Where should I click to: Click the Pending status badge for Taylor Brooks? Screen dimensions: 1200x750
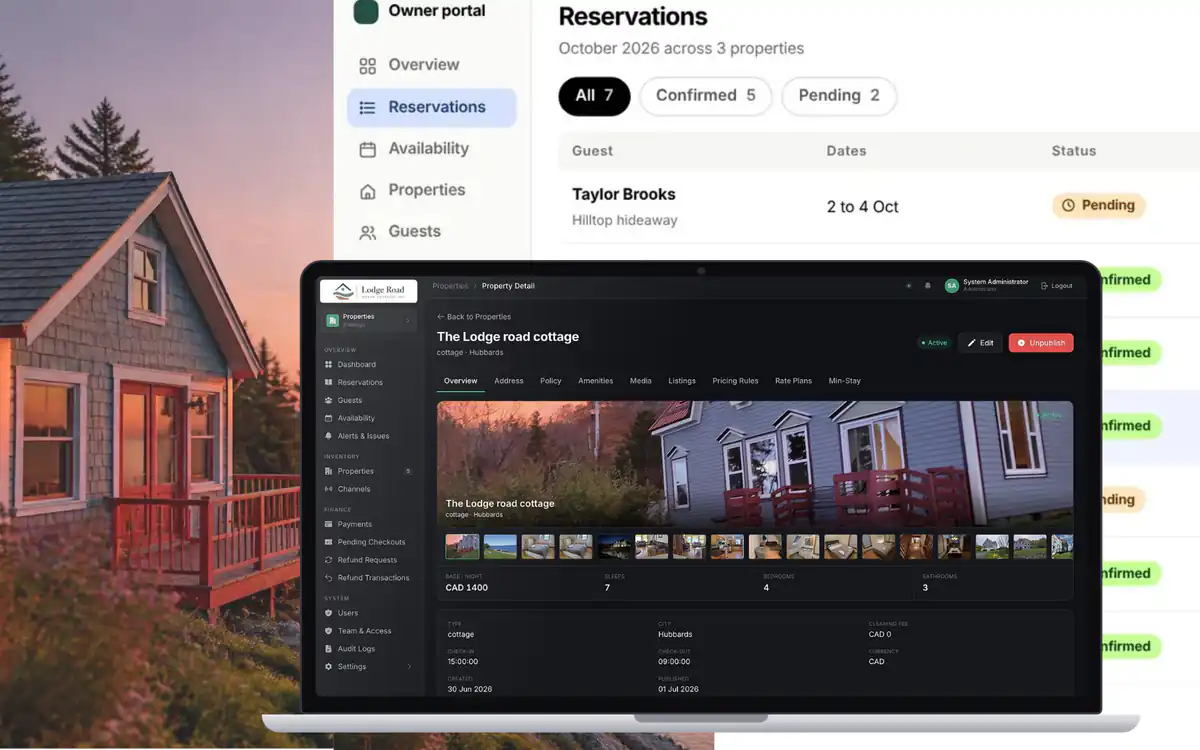[x=1098, y=205]
